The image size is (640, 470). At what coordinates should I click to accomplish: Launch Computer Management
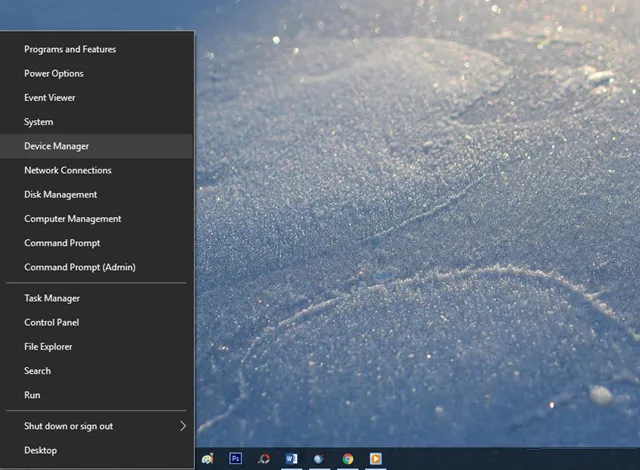[97, 219]
